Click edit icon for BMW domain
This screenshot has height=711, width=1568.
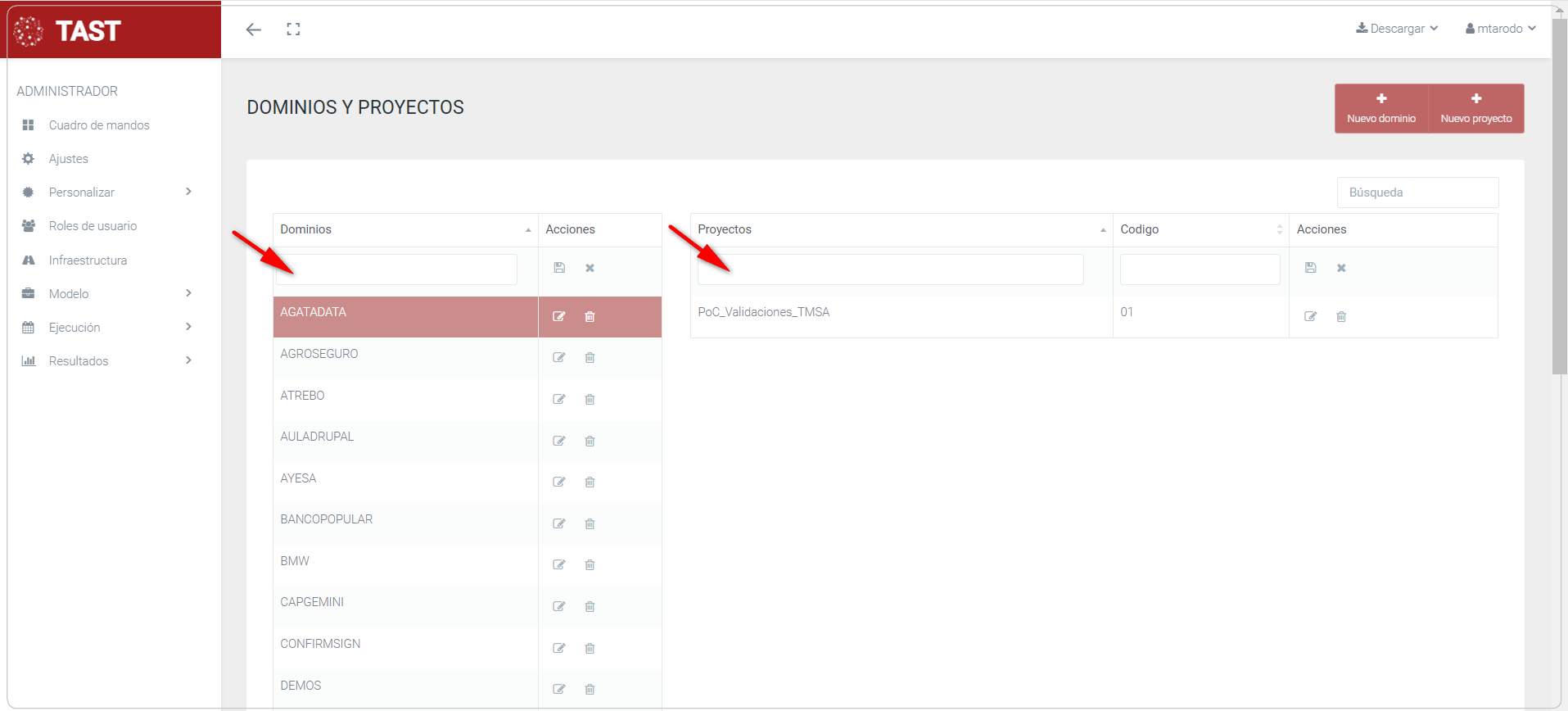point(559,565)
